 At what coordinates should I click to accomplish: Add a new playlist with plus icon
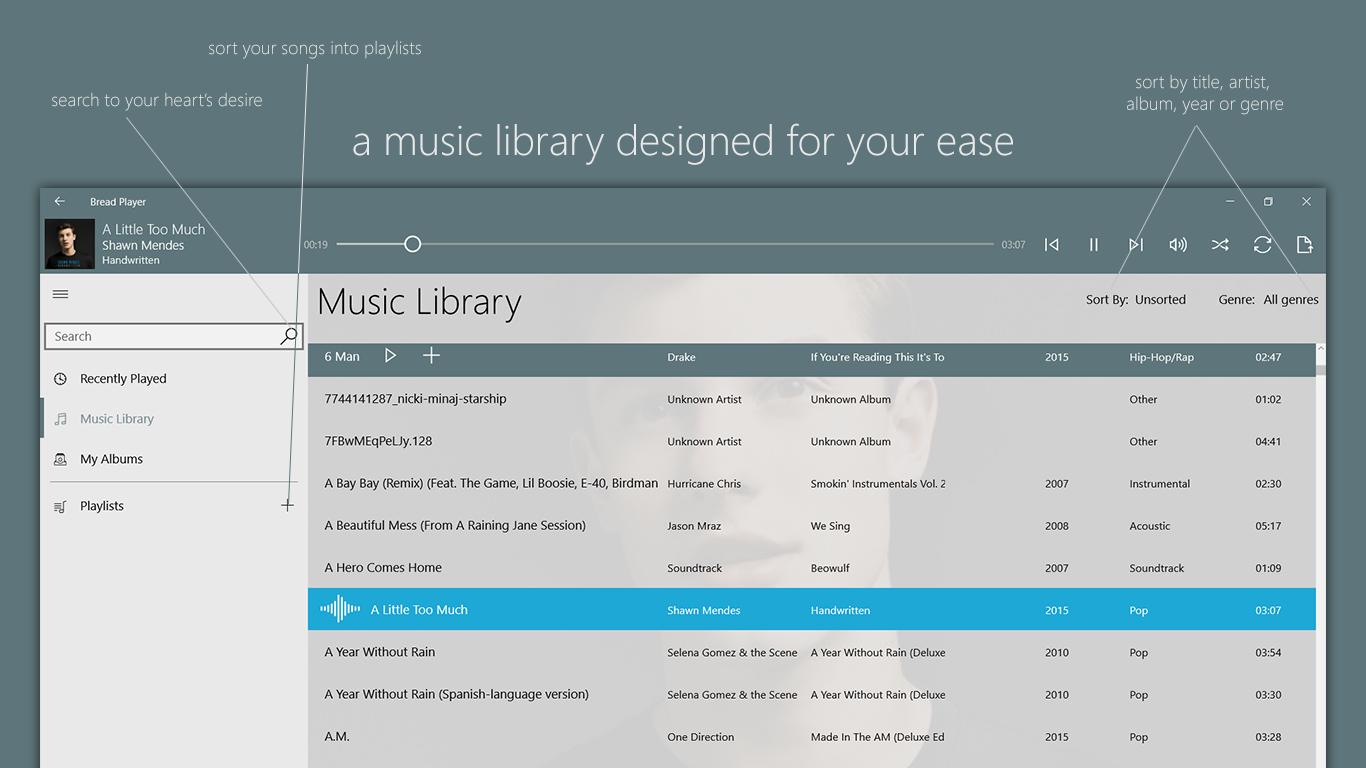coord(287,506)
